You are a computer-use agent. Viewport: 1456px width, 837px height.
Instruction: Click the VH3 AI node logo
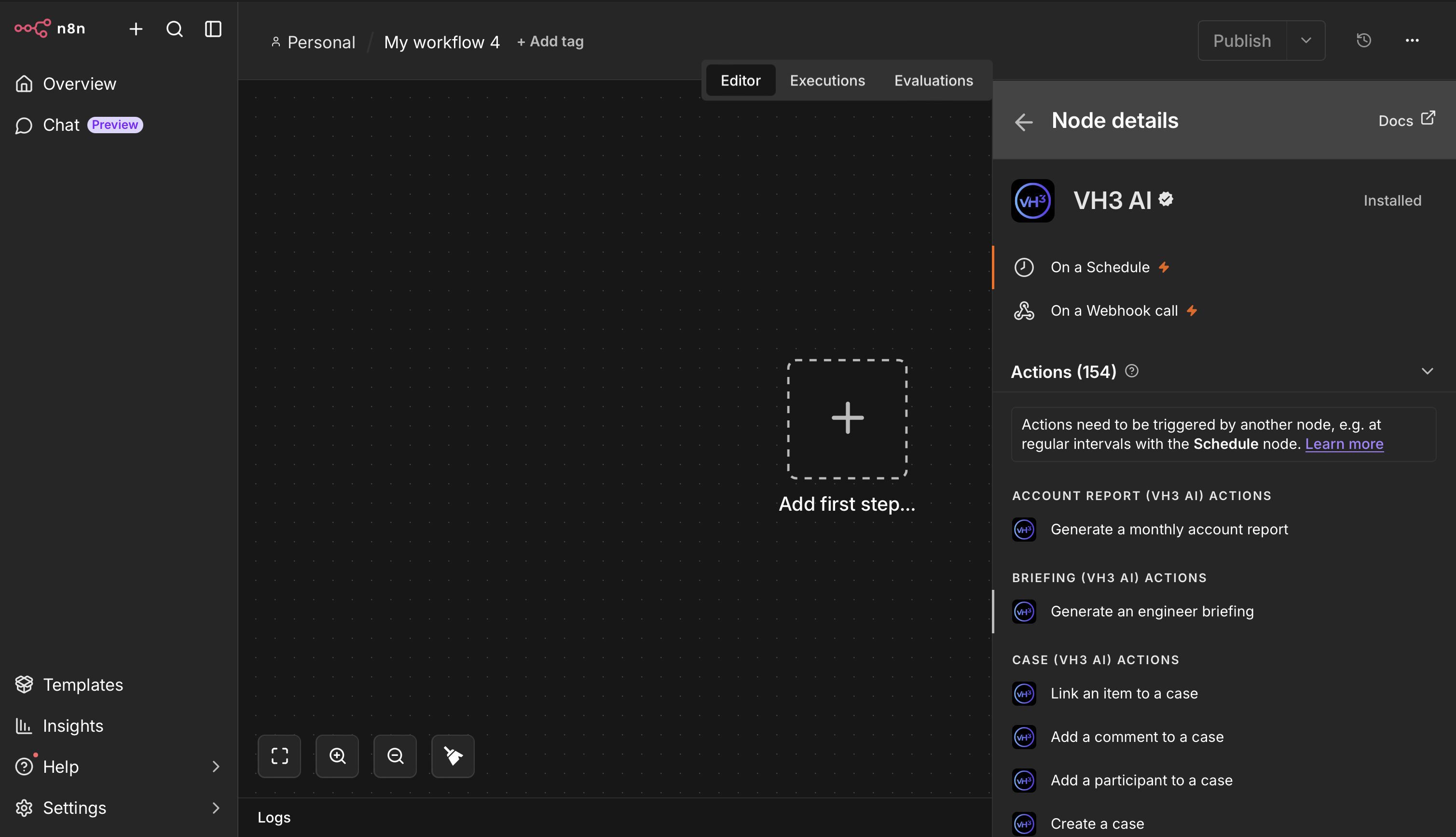(x=1033, y=201)
